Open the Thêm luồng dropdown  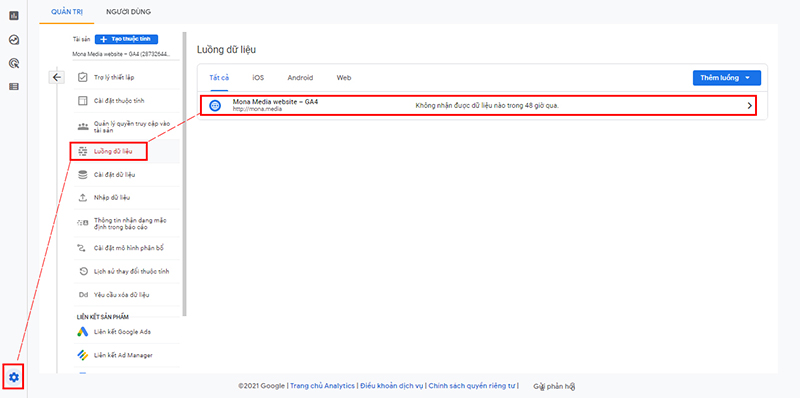pyautogui.click(x=727, y=78)
